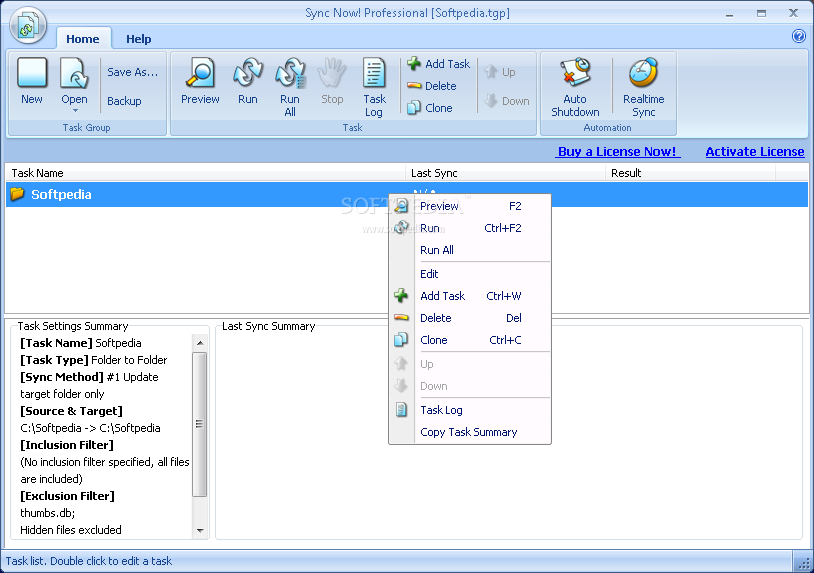Choose Edit in the context menu
The image size is (814, 573).
pos(470,274)
